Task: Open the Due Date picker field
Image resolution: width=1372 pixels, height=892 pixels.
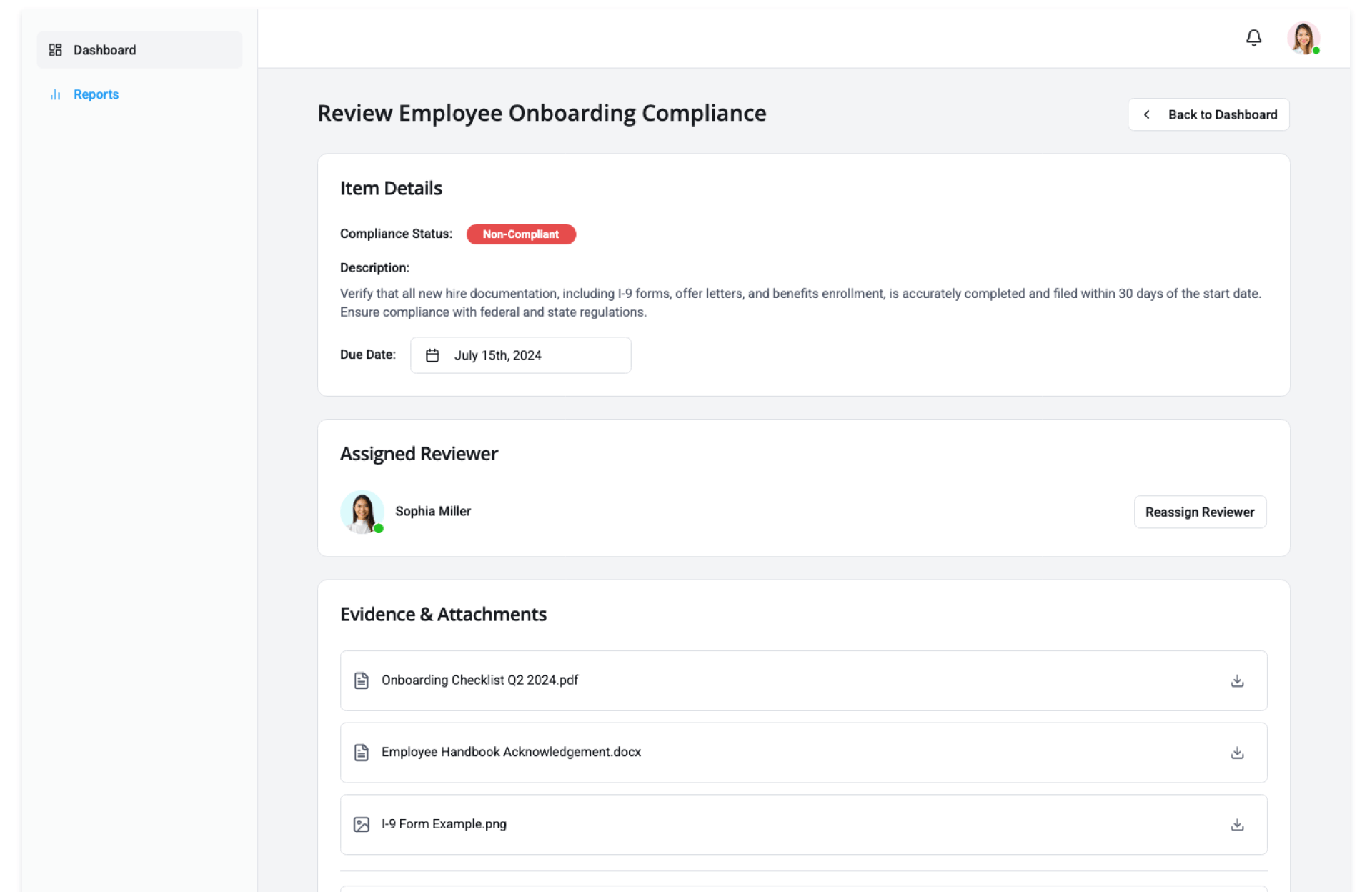Action: (520, 355)
